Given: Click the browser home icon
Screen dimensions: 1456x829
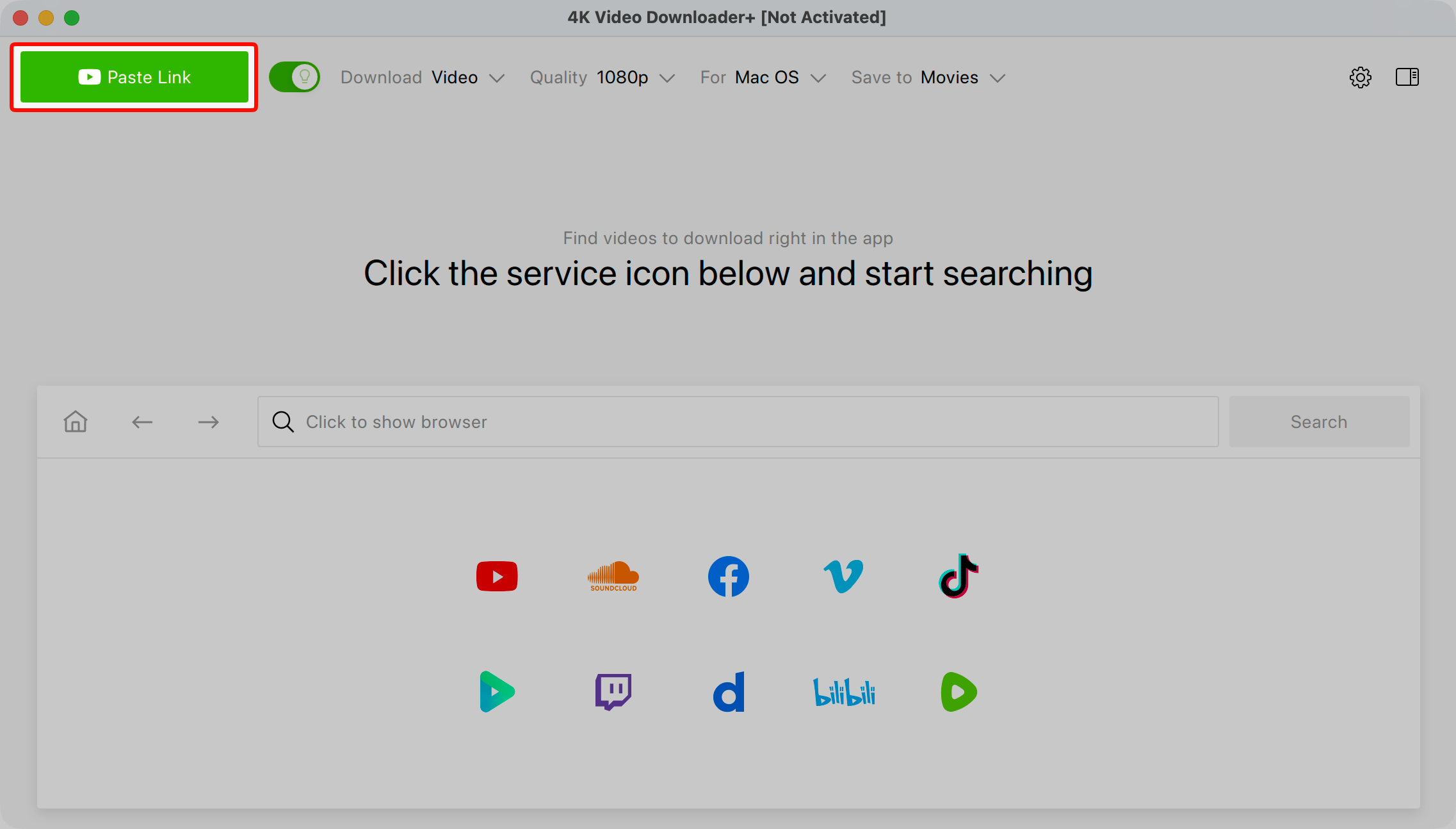Looking at the screenshot, I should click(76, 422).
